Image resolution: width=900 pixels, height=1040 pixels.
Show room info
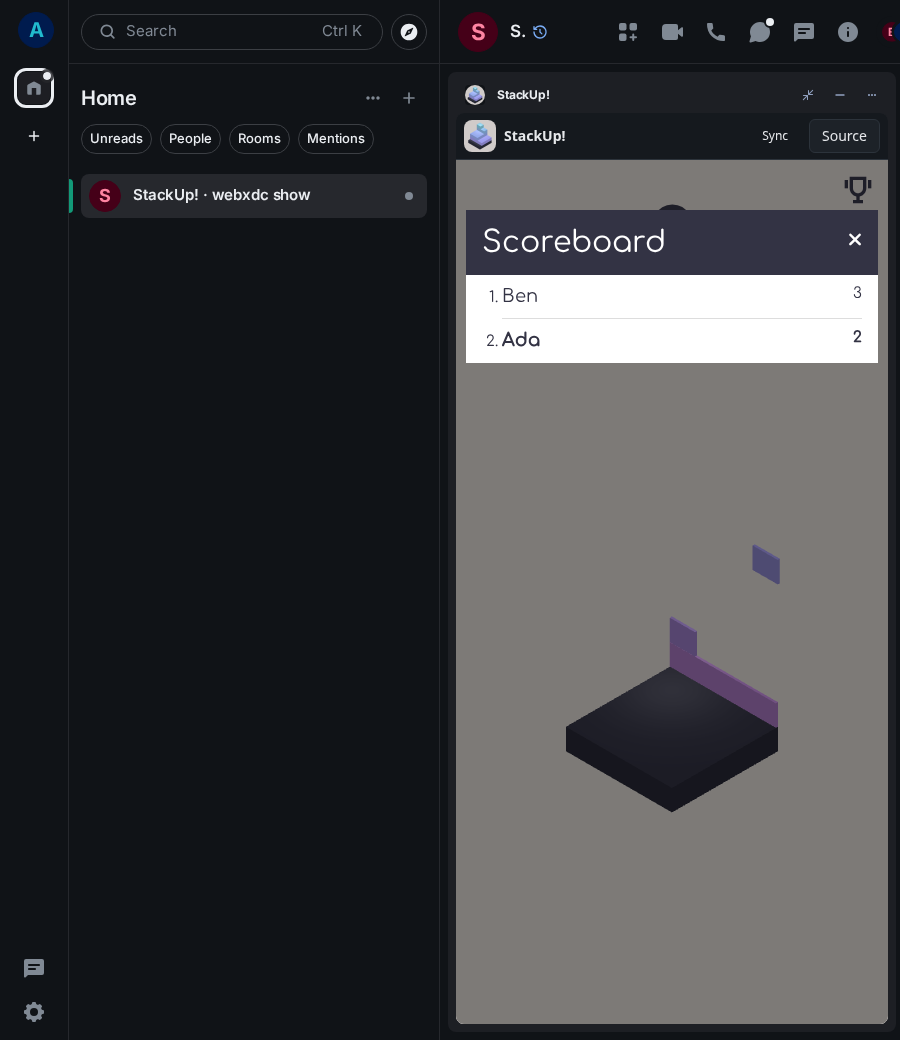coord(848,32)
